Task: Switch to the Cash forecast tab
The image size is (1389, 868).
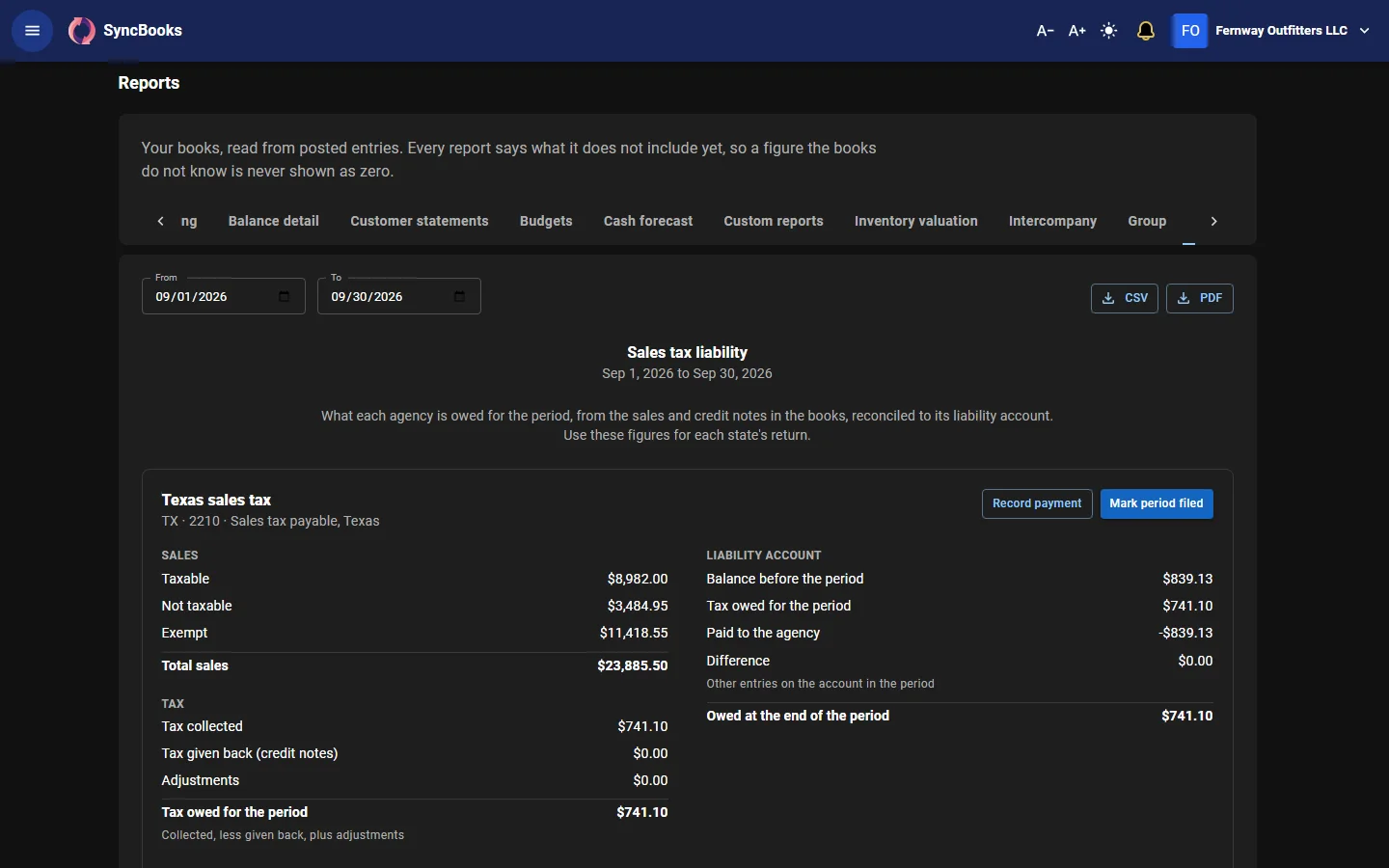Action: pyautogui.click(x=648, y=221)
